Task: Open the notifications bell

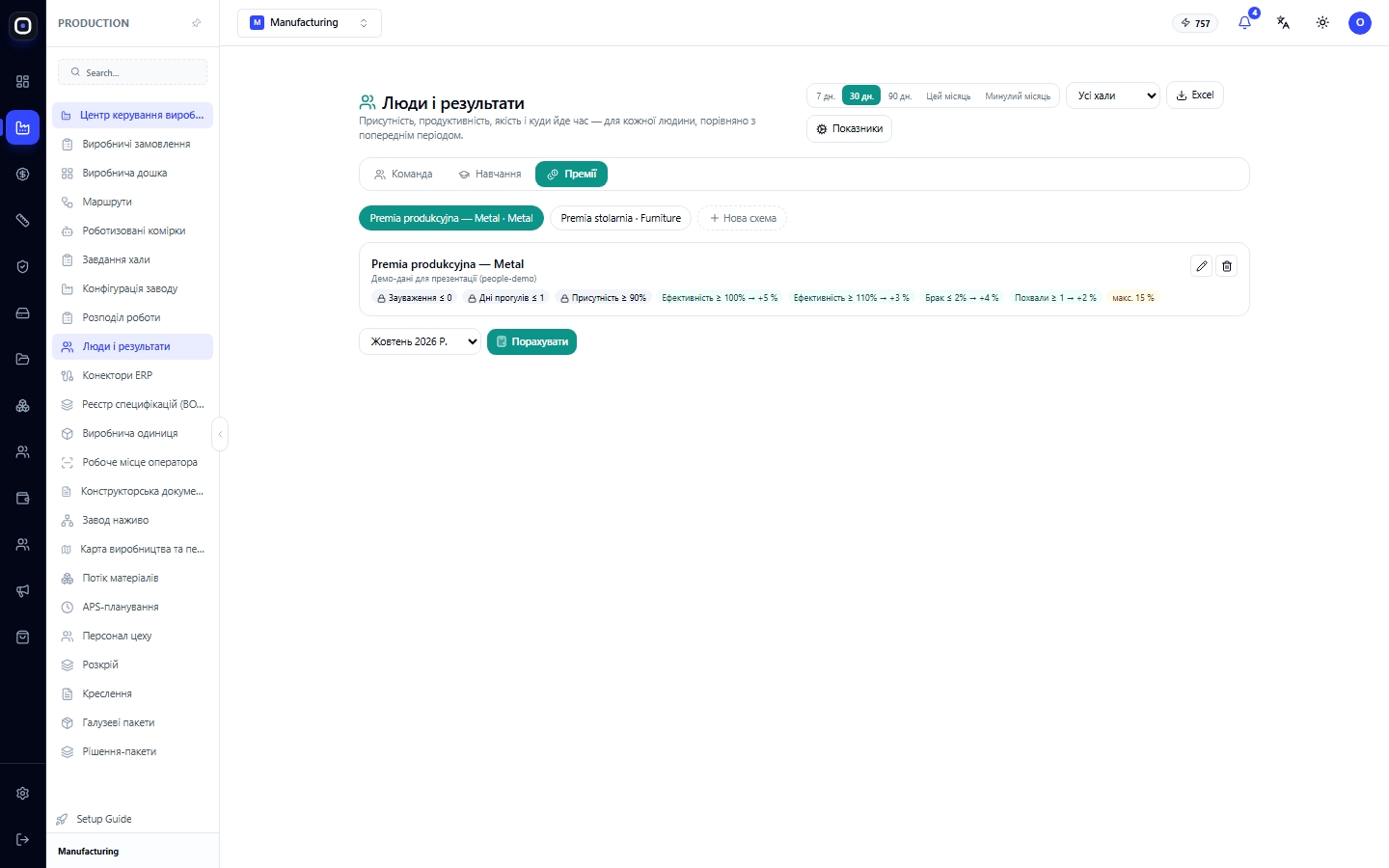Action: [x=1244, y=22]
